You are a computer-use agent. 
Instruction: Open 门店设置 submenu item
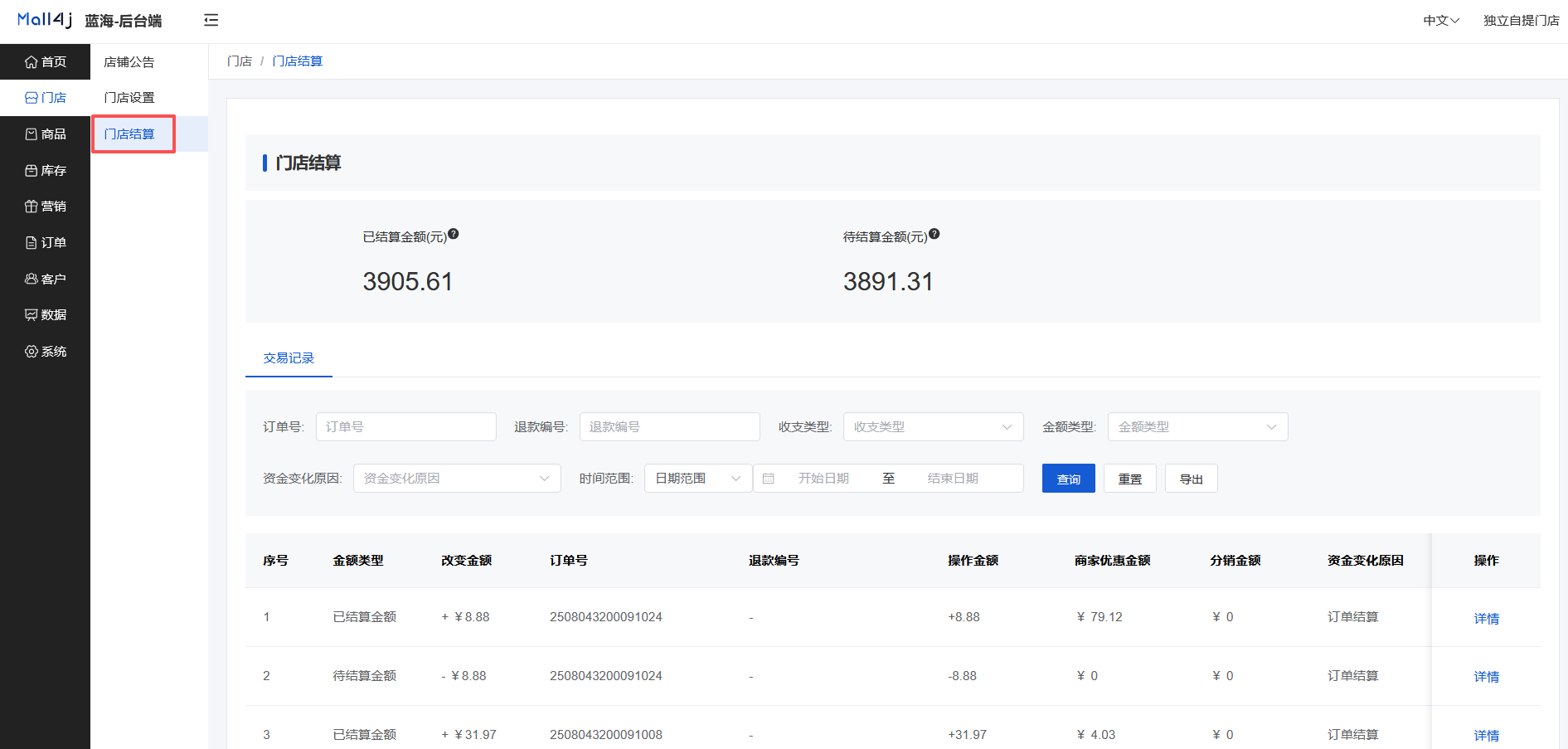click(x=149, y=98)
